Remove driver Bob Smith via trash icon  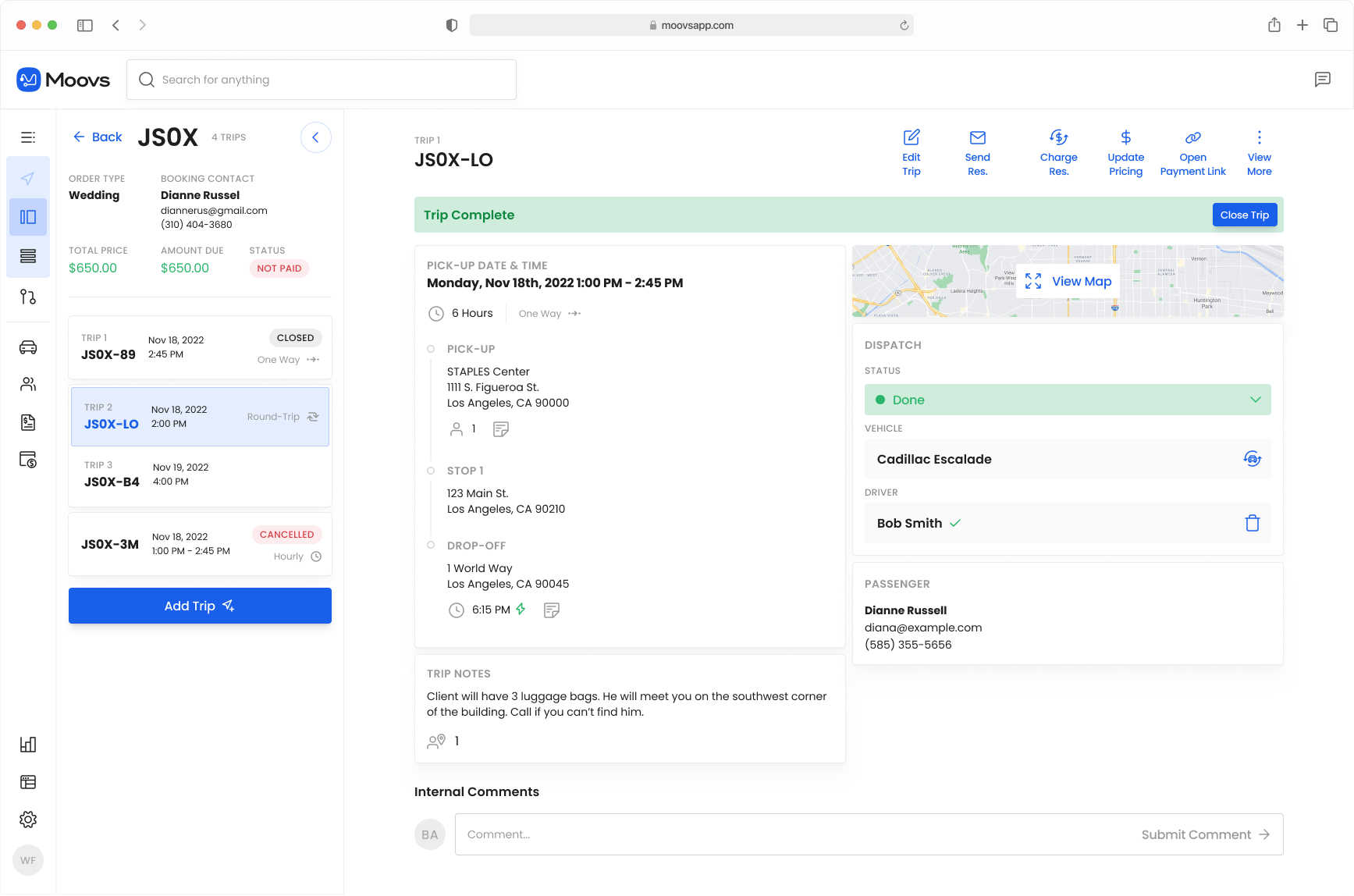click(x=1253, y=523)
